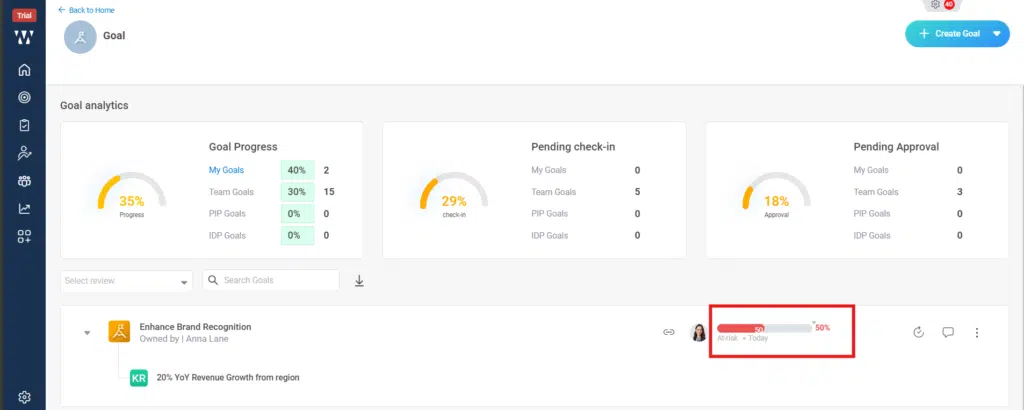The image size is (1024, 410).
Task: Open My Goals link in Goal Progress
Action: [226, 170]
